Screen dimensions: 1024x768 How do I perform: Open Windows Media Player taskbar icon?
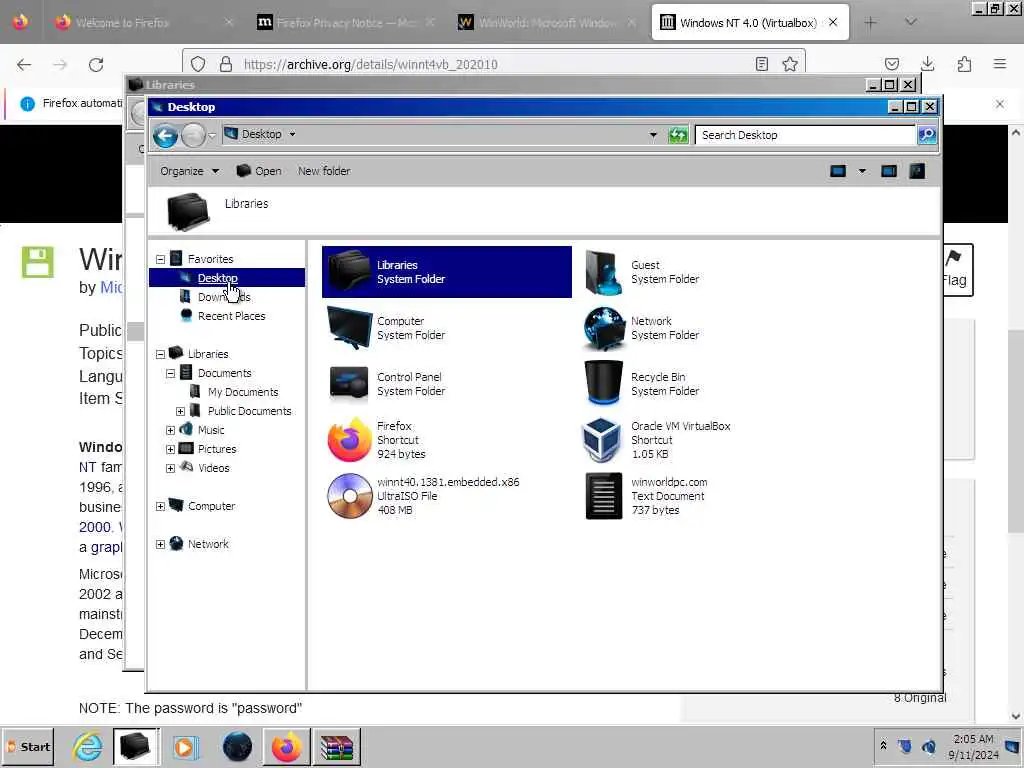[185, 746]
